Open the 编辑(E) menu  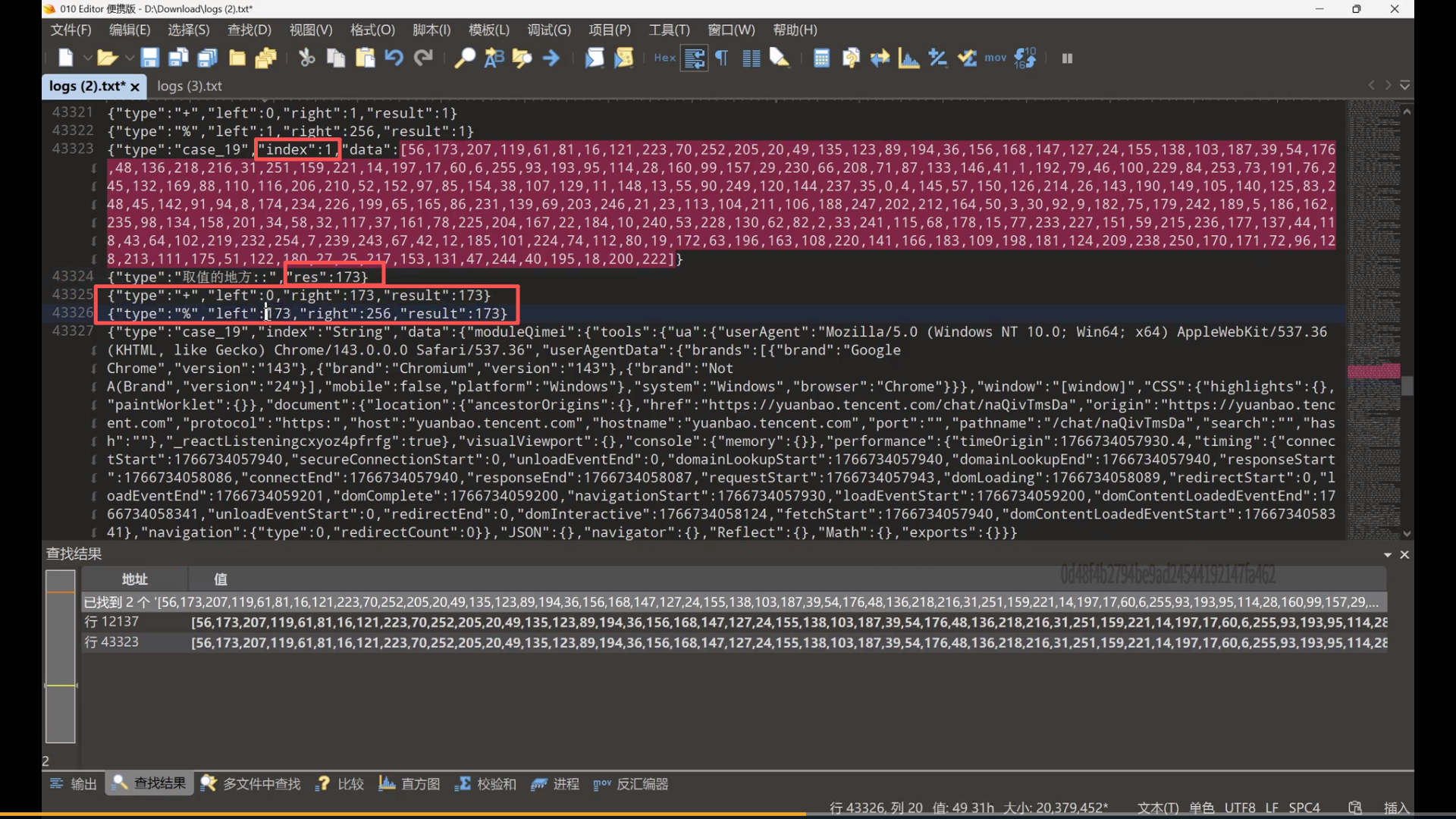tap(130, 30)
